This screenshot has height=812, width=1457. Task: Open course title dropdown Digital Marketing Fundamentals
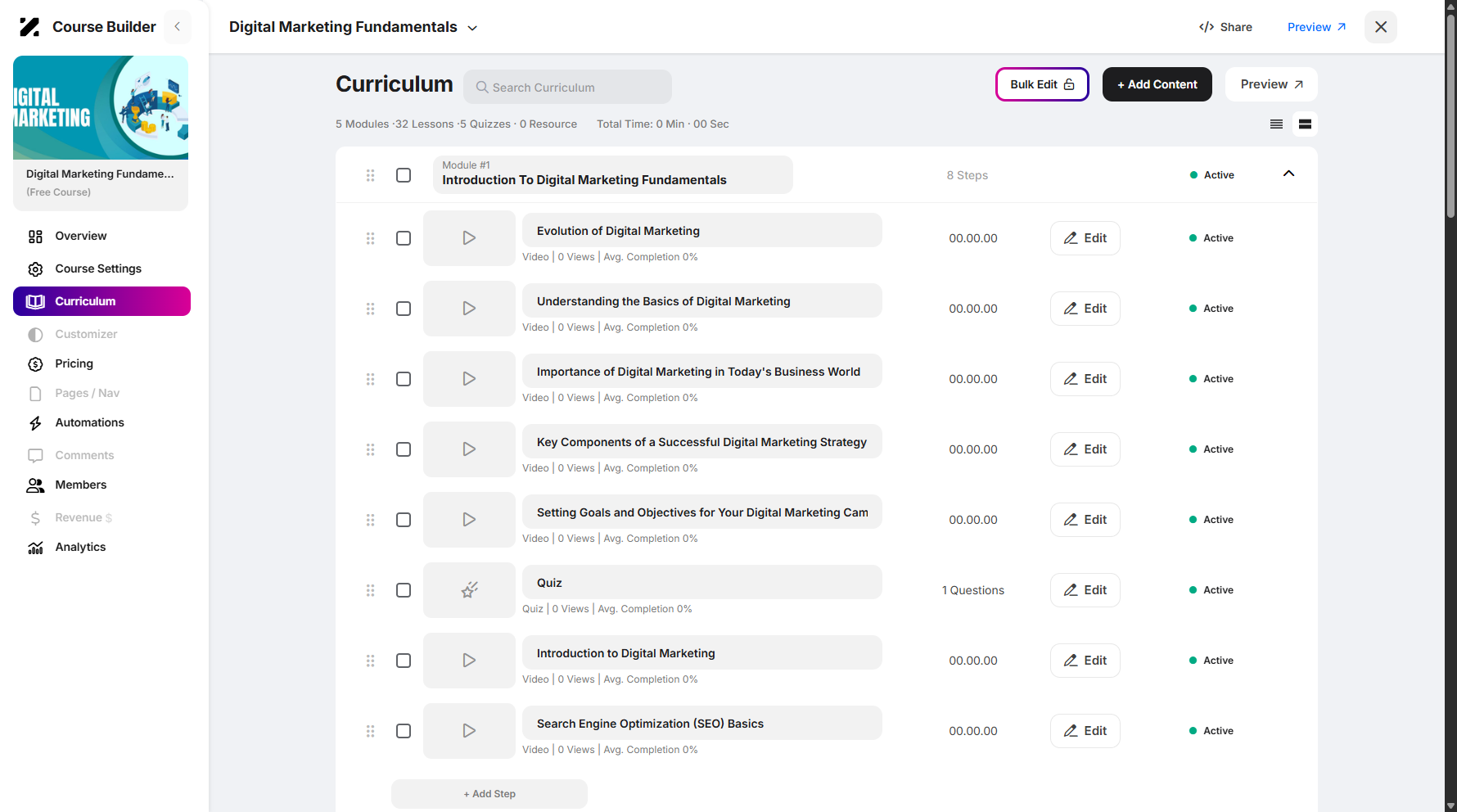coord(354,27)
